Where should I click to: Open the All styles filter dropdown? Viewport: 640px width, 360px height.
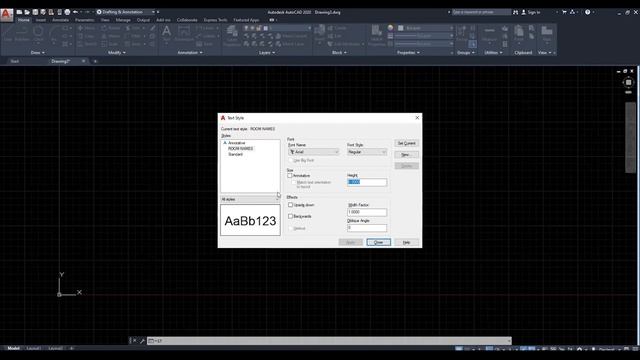(x=250, y=199)
